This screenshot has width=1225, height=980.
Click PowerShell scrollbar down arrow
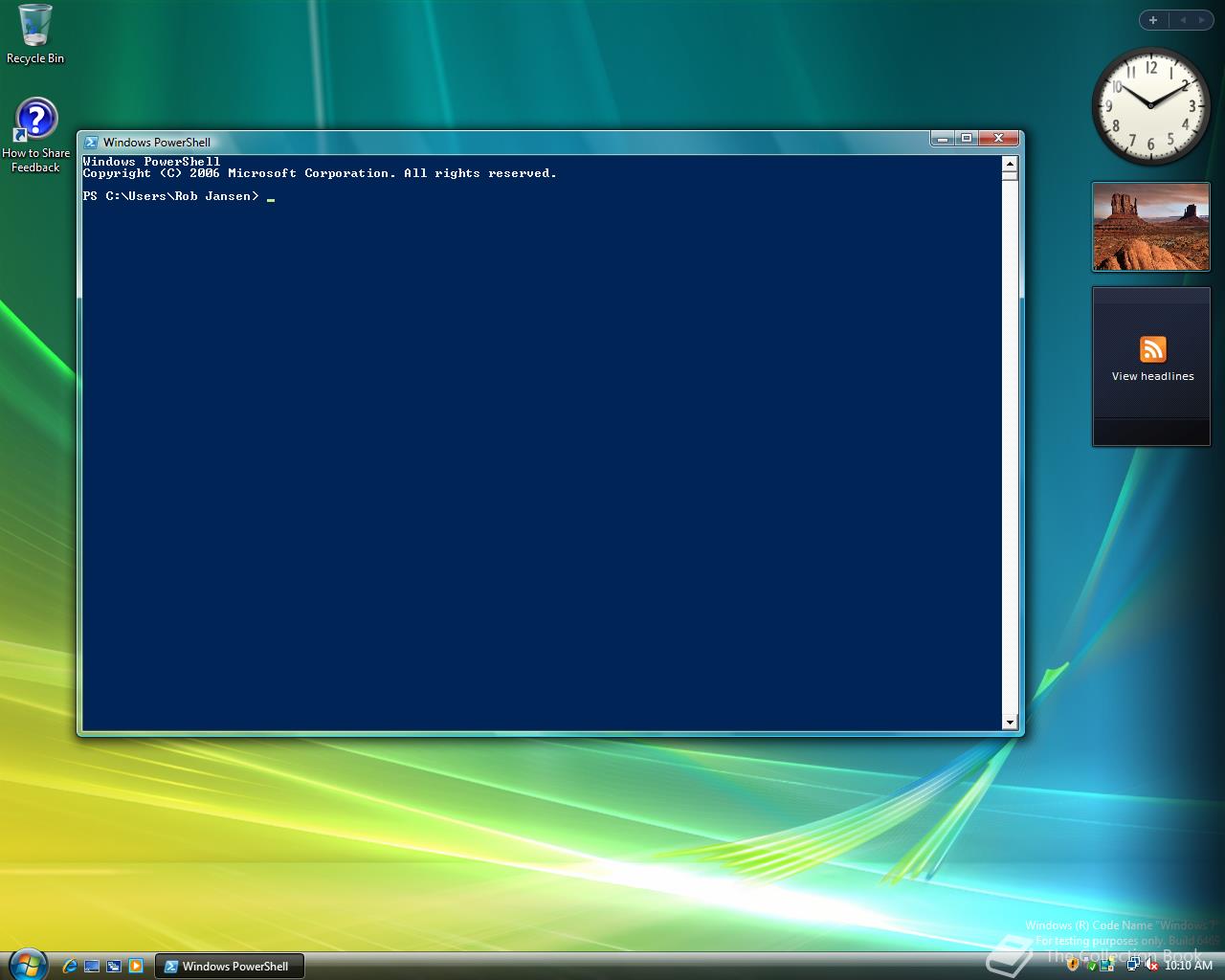1010,723
